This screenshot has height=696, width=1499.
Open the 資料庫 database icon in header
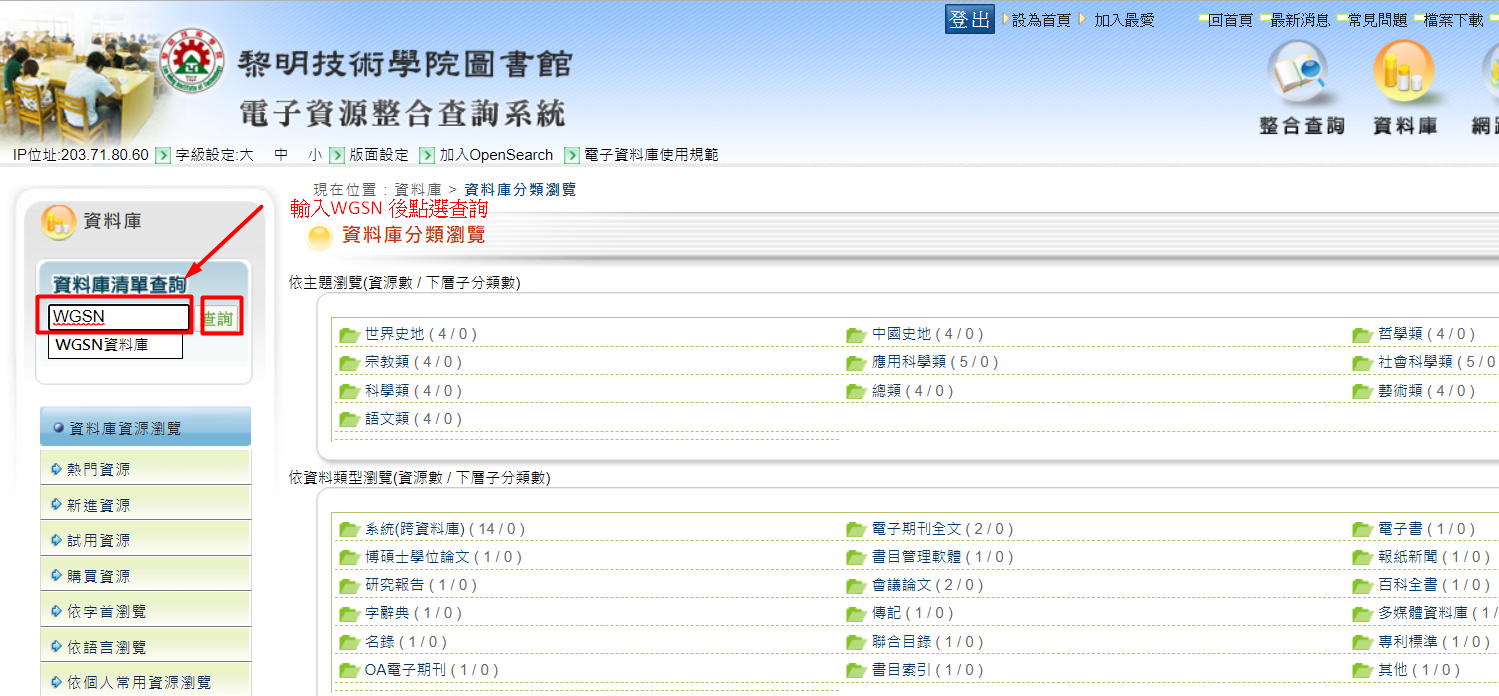click(x=1405, y=88)
